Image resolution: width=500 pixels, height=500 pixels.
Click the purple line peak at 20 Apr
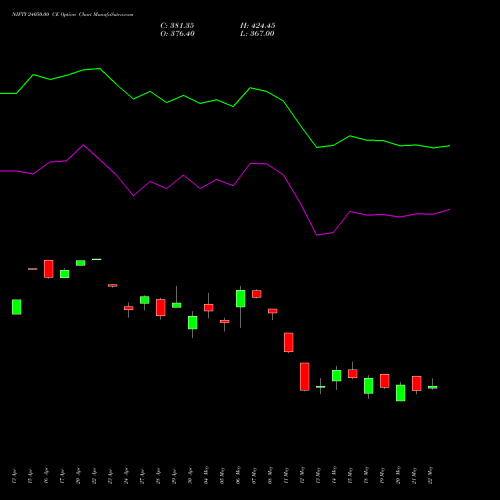pyautogui.click(x=83, y=145)
